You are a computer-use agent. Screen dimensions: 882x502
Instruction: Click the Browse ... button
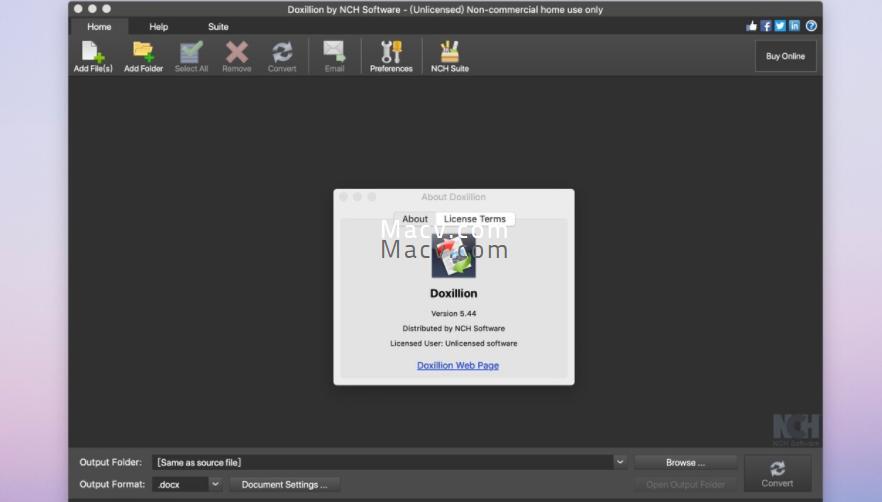point(685,463)
